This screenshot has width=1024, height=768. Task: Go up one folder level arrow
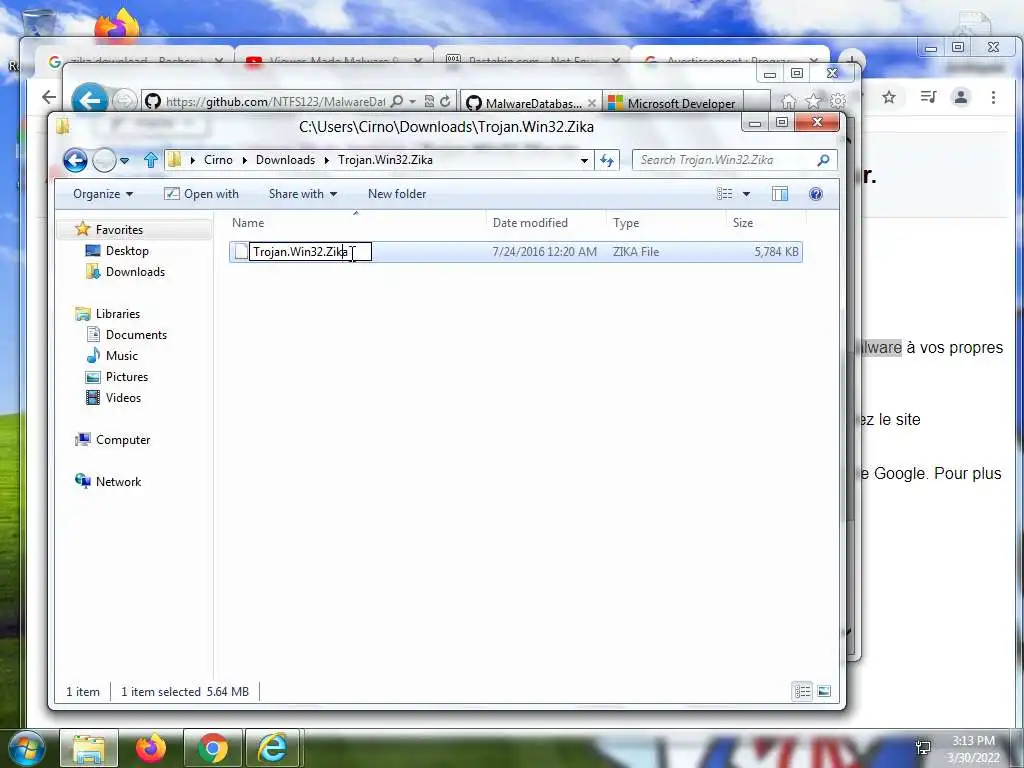[x=151, y=160]
